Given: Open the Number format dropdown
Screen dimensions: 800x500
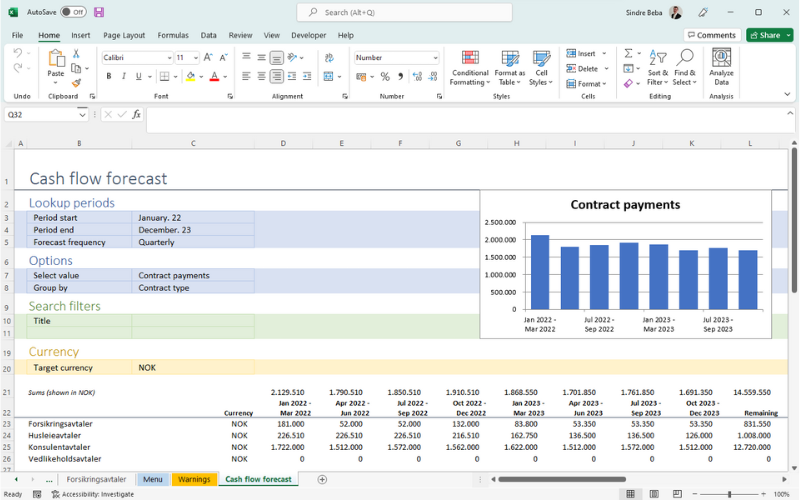Looking at the screenshot, I should (x=435, y=58).
